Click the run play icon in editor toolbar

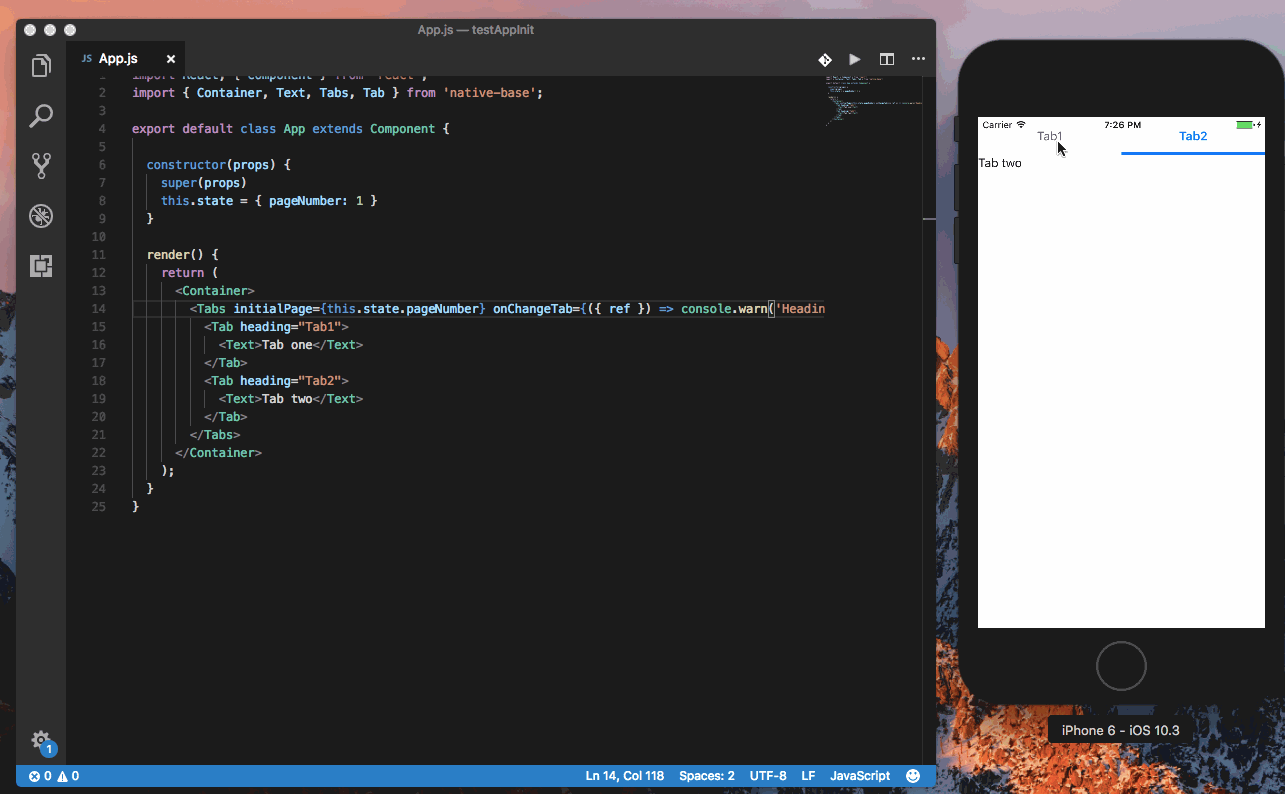click(855, 59)
